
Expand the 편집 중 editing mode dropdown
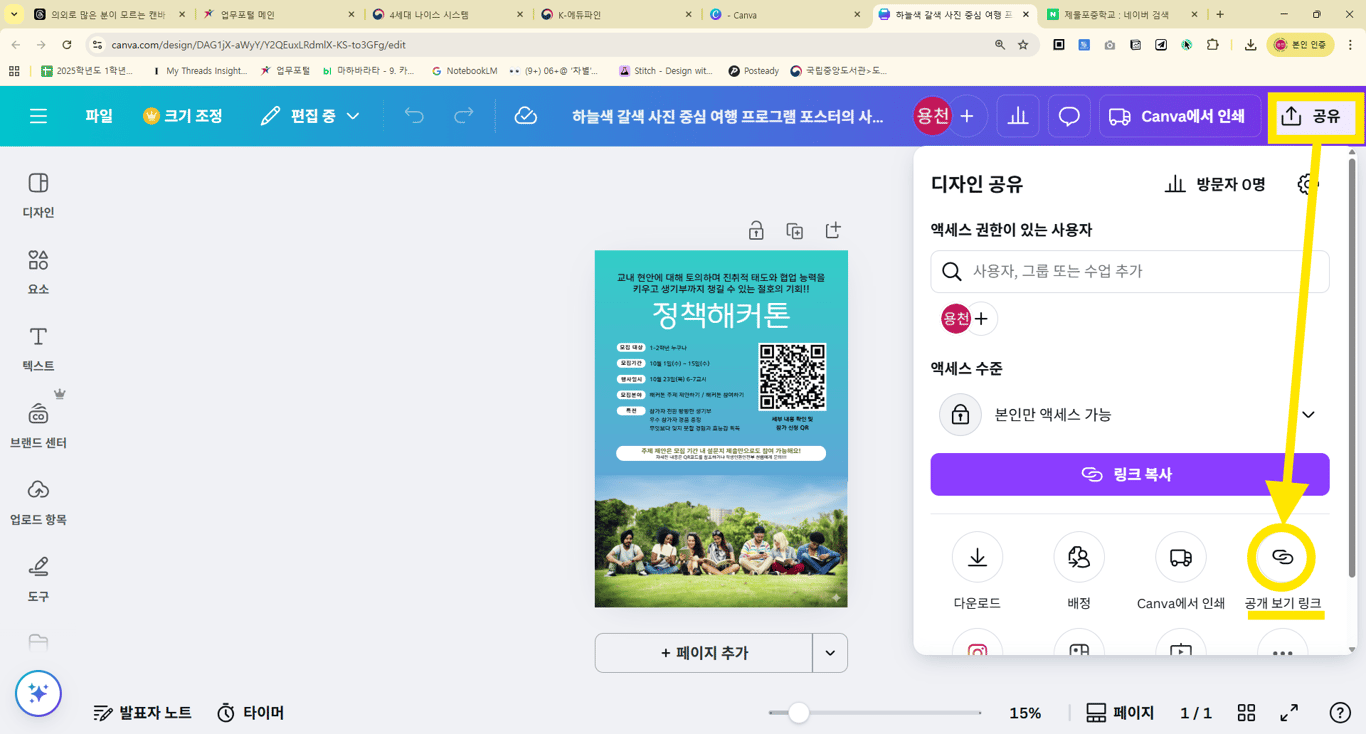click(309, 116)
